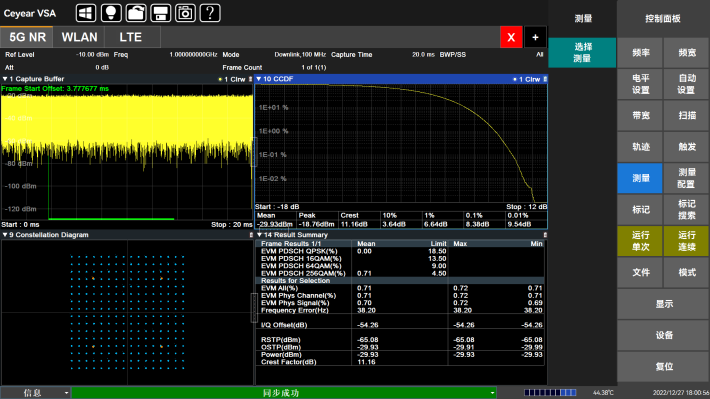Viewport: 710px width, 399px height.
Task: Open 模式 mode button
Action: coord(686,272)
